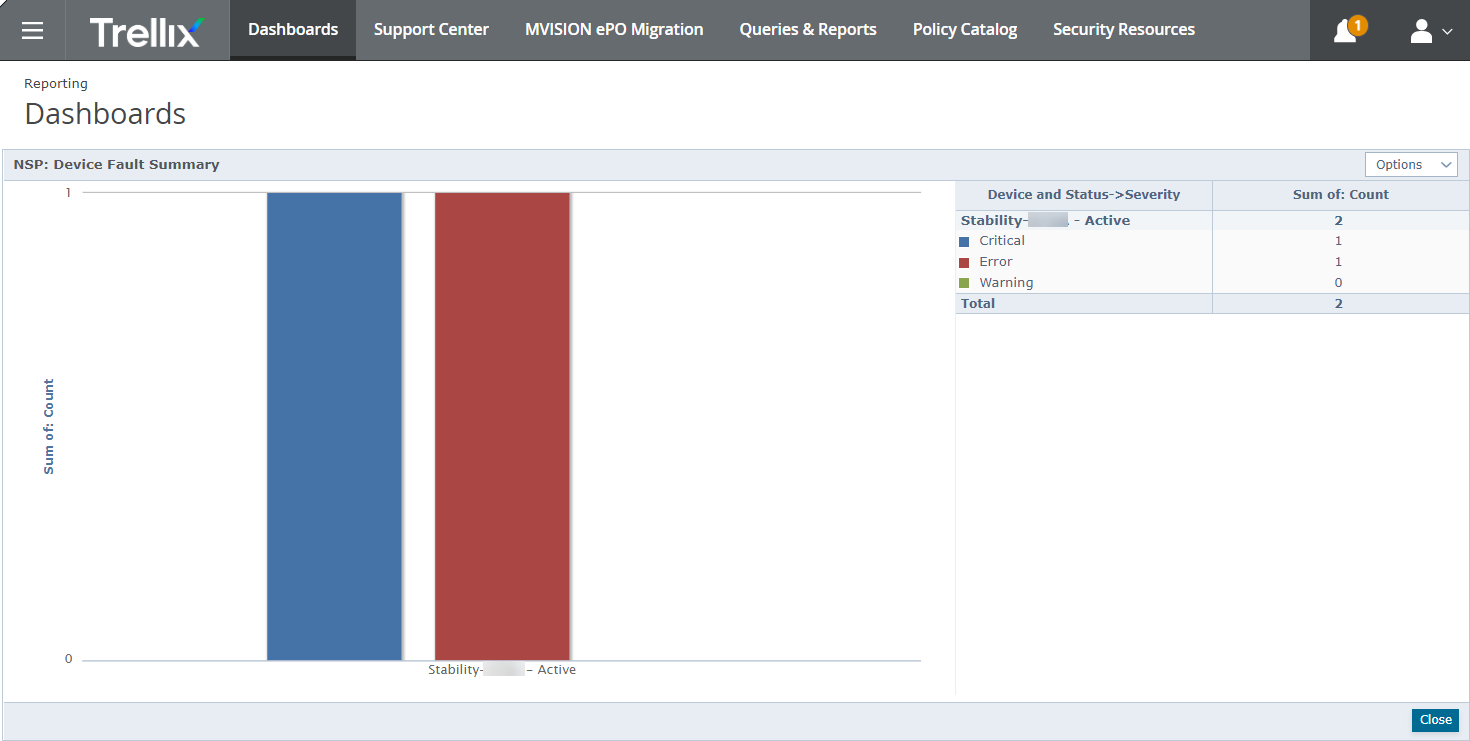Click the Trellix logo
Viewport: 1470px width, 741px height.
pyautogui.click(x=147, y=31)
